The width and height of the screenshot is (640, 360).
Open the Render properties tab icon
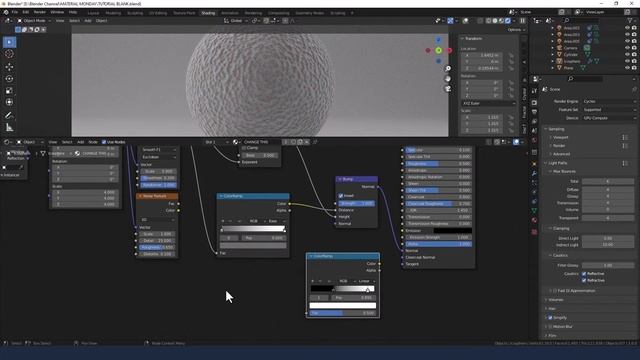point(534,102)
